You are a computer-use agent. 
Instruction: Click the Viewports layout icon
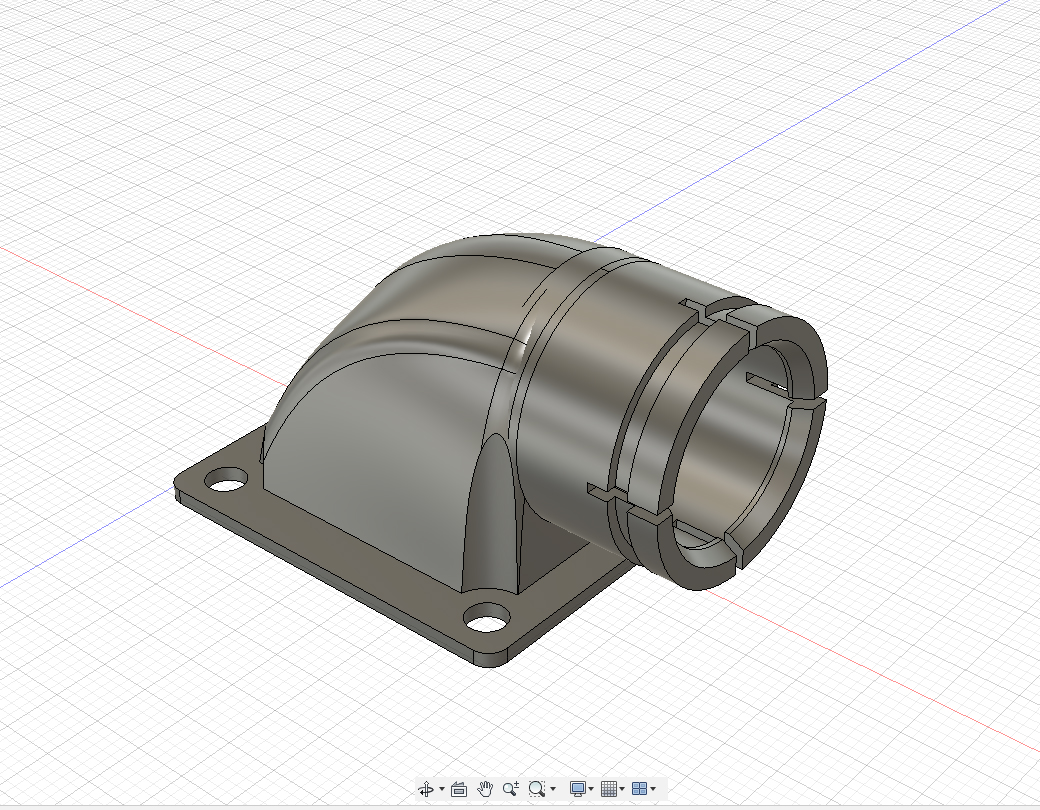coord(639,789)
